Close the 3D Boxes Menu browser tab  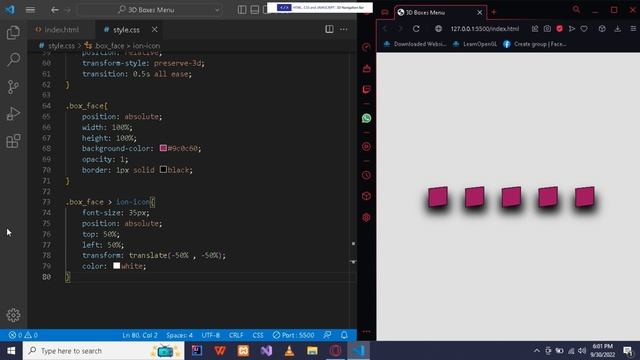click(480, 13)
